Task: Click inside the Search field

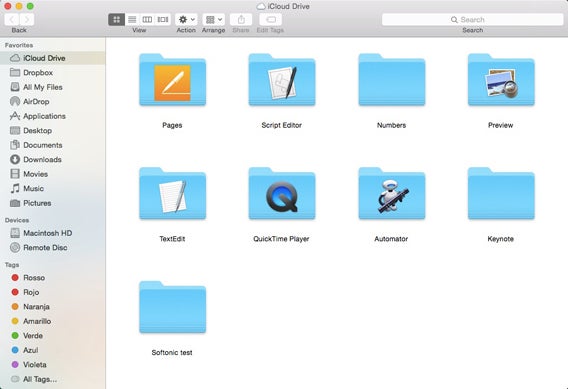Action: click(472, 20)
